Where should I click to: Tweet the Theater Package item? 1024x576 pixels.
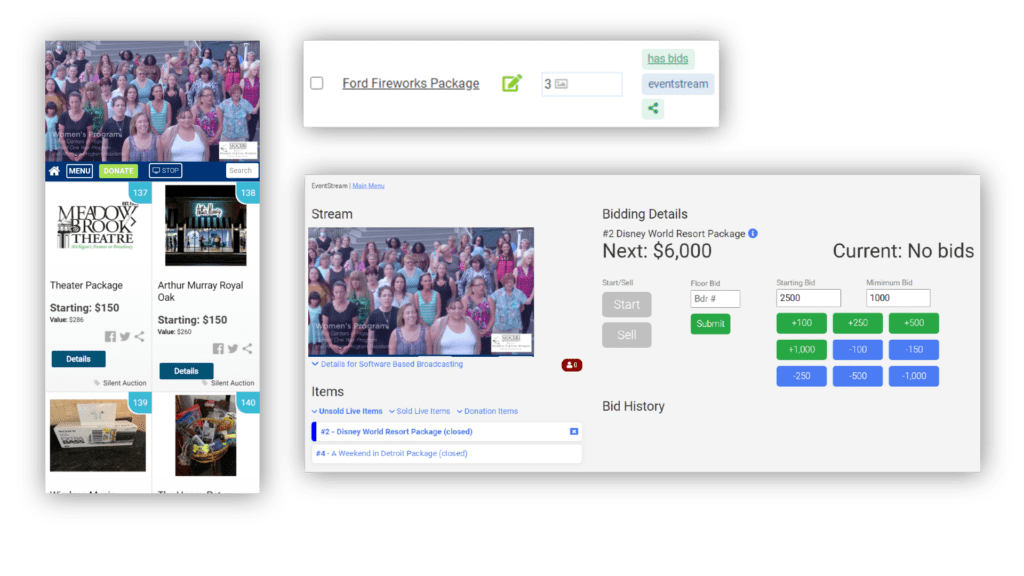coord(125,337)
